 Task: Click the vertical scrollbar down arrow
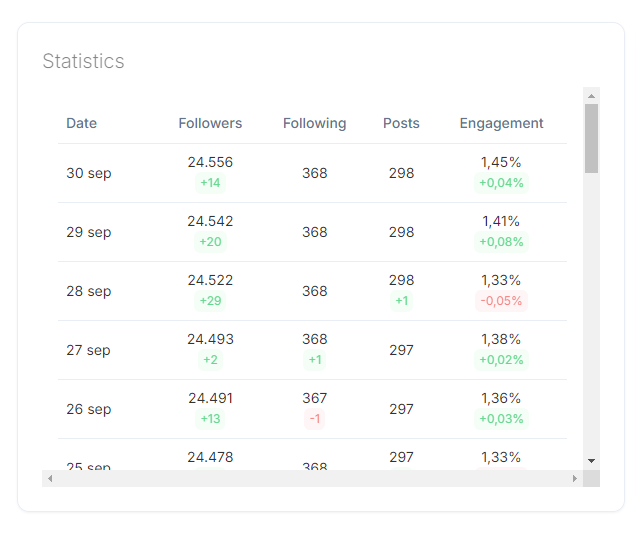click(x=591, y=461)
